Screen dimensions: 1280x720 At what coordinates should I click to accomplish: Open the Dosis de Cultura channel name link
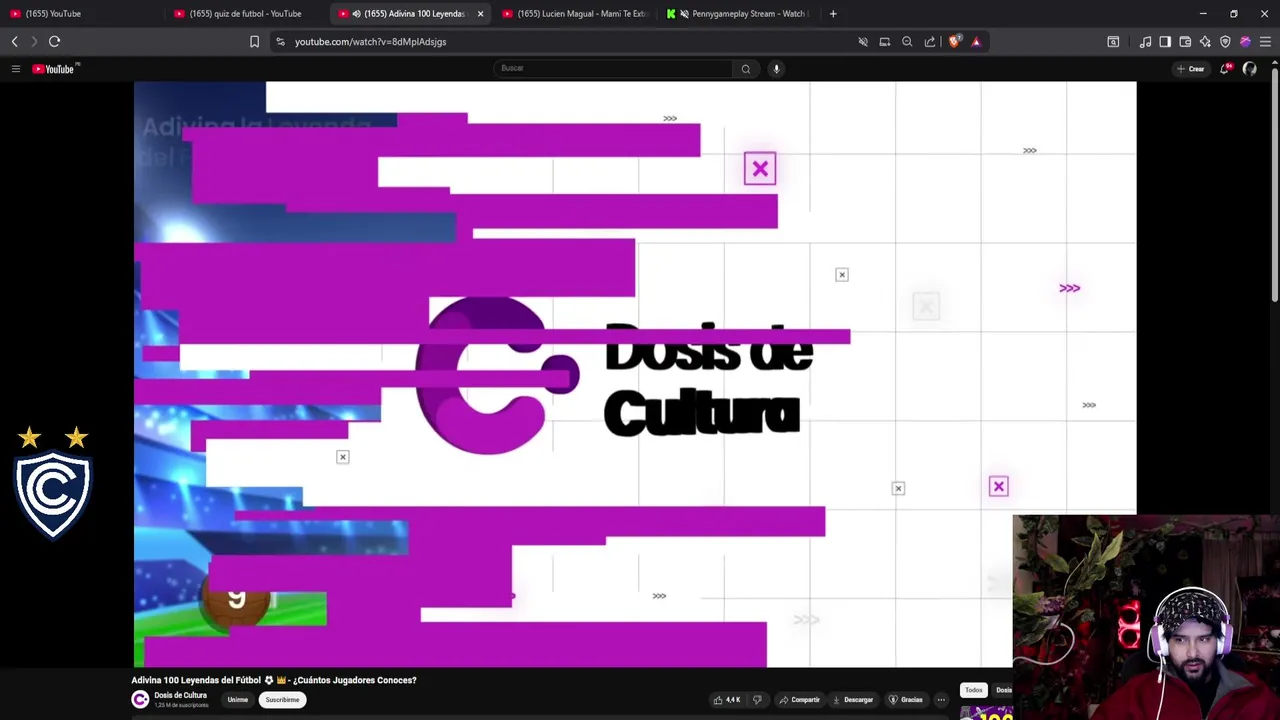point(180,695)
